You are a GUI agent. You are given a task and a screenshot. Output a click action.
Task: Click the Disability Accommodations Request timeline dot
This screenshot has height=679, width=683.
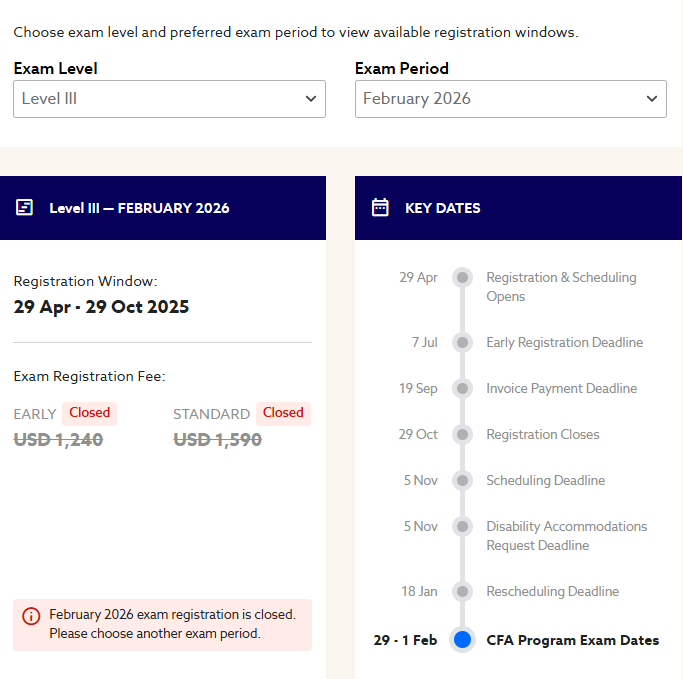tap(462, 527)
